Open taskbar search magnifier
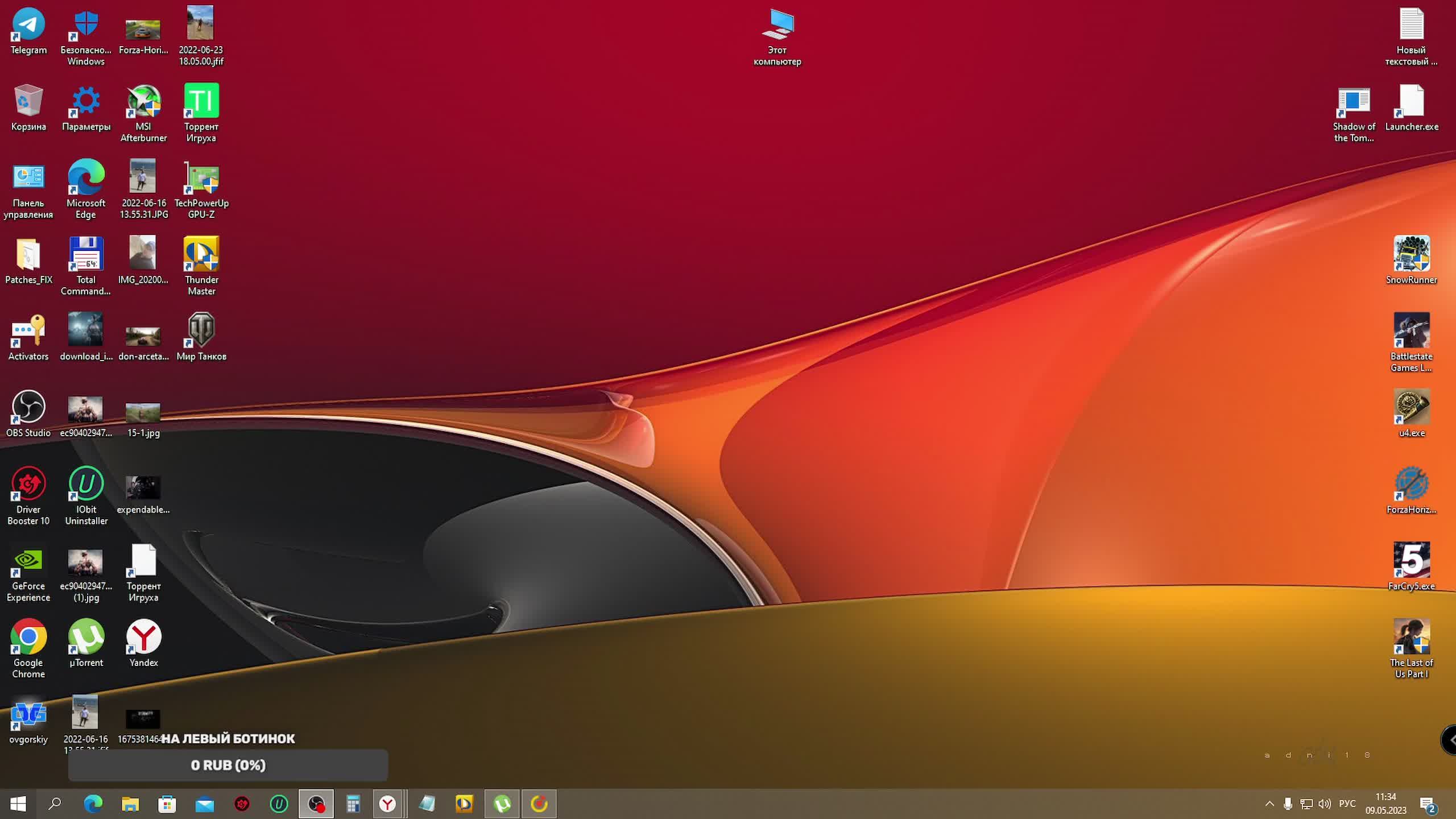The image size is (1456, 819). coord(55,804)
